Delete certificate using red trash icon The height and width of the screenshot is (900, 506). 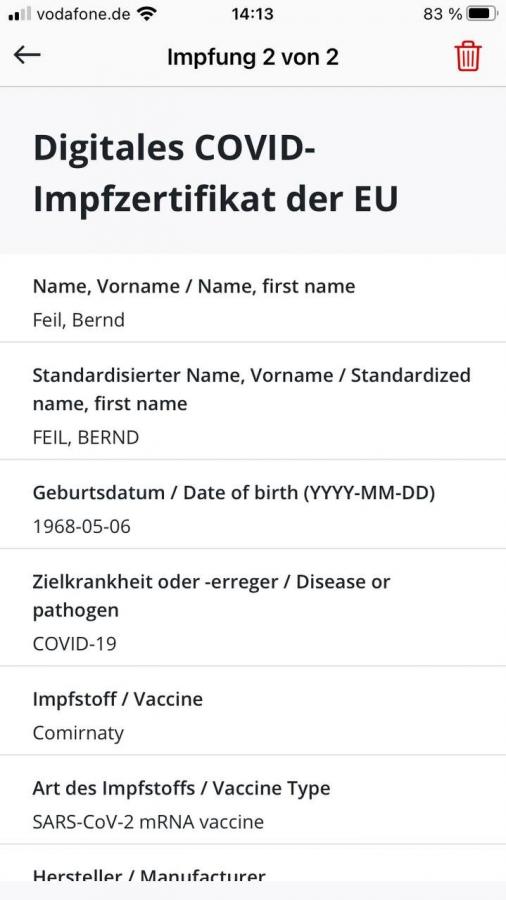(x=468, y=56)
